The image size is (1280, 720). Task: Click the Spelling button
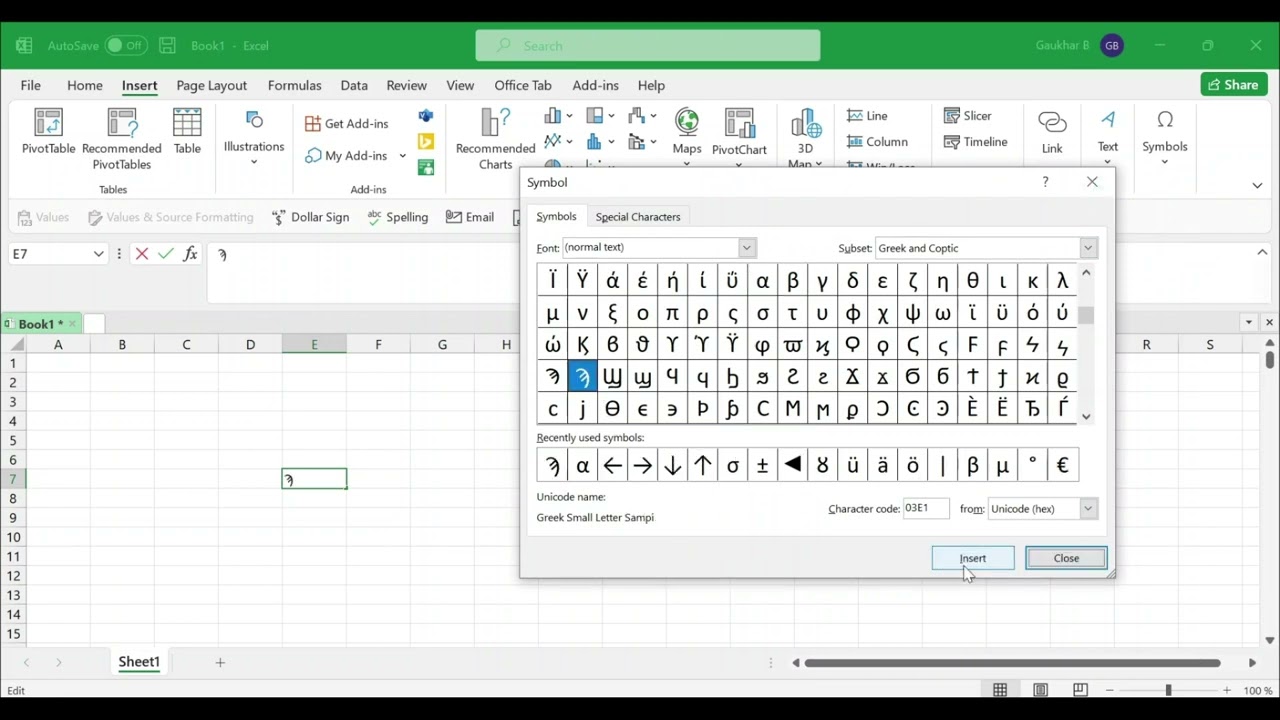[397, 217]
